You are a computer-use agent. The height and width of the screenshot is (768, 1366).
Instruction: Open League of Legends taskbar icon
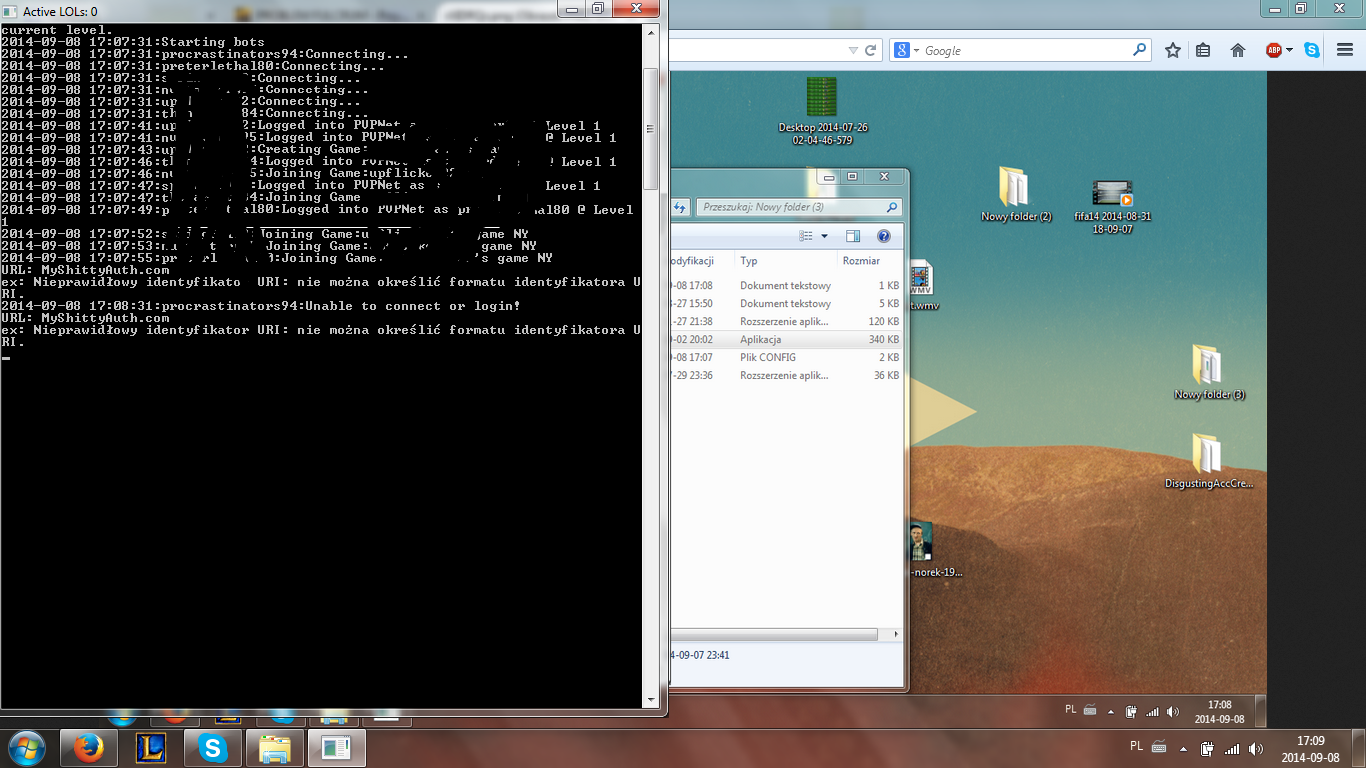pos(151,747)
